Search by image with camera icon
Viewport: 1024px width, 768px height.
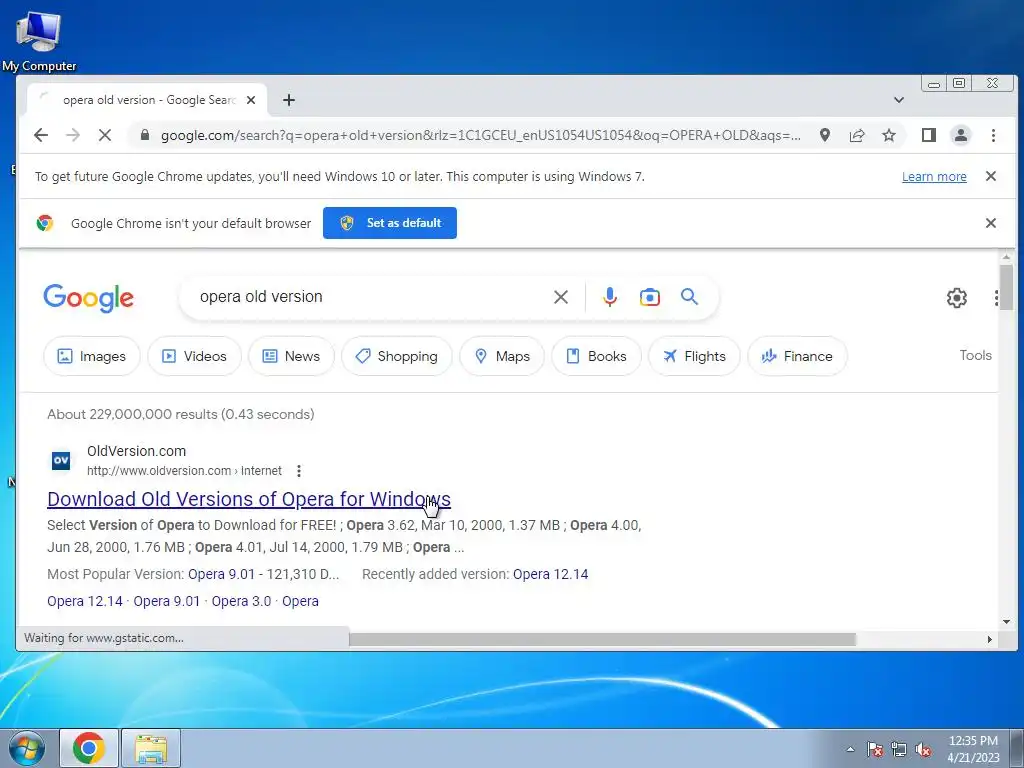tap(649, 297)
